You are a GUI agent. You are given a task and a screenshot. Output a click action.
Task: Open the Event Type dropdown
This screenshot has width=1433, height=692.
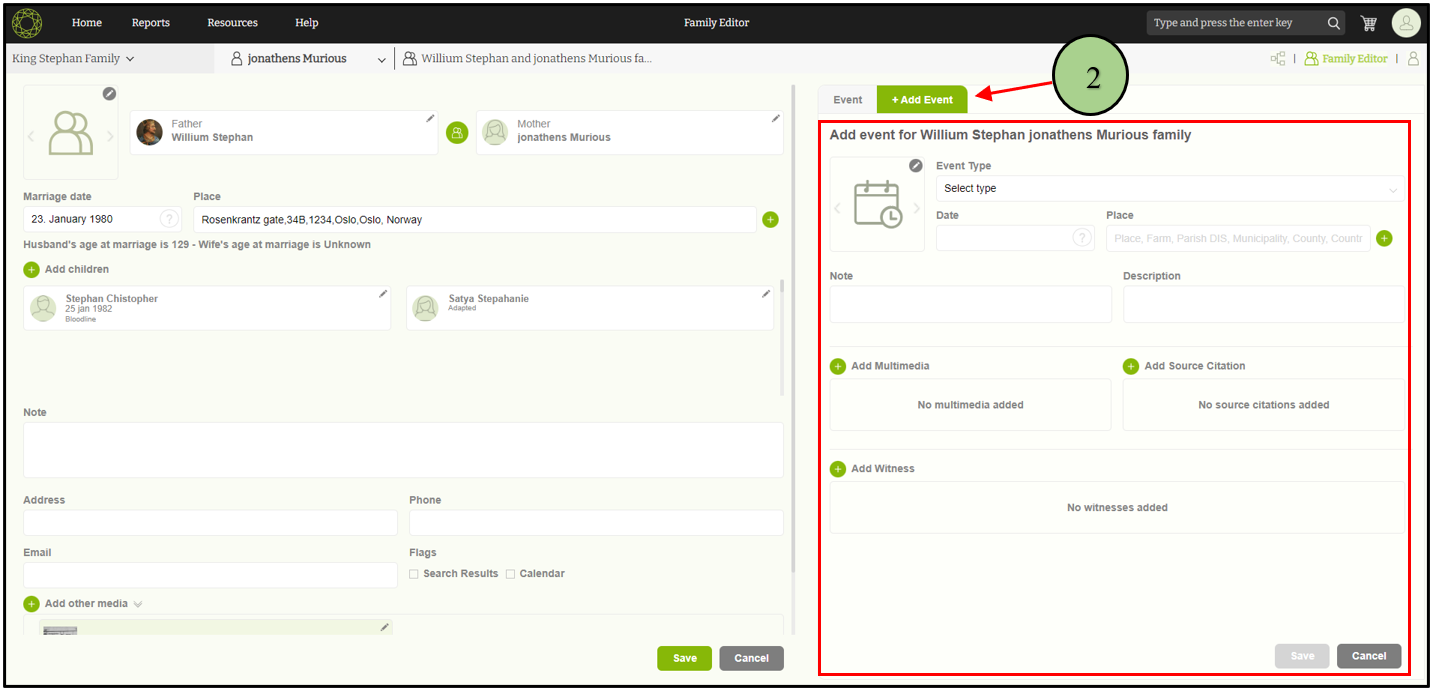click(x=1168, y=188)
